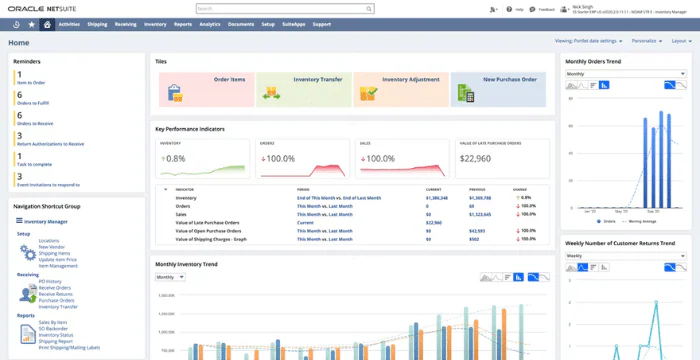Open the Recent Records clock icon

coord(16,25)
